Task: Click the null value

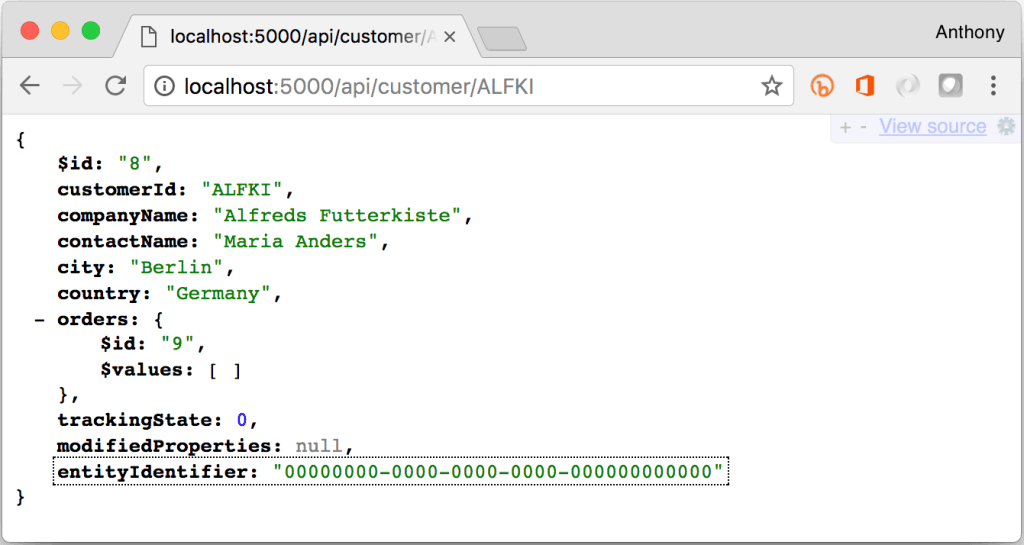Action: pyautogui.click(x=319, y=446)
